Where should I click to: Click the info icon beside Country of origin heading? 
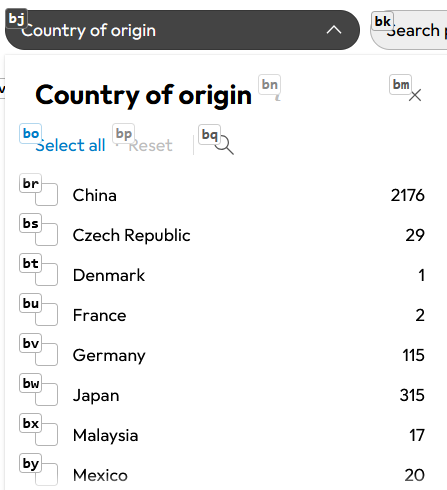(x=277, y=97)
